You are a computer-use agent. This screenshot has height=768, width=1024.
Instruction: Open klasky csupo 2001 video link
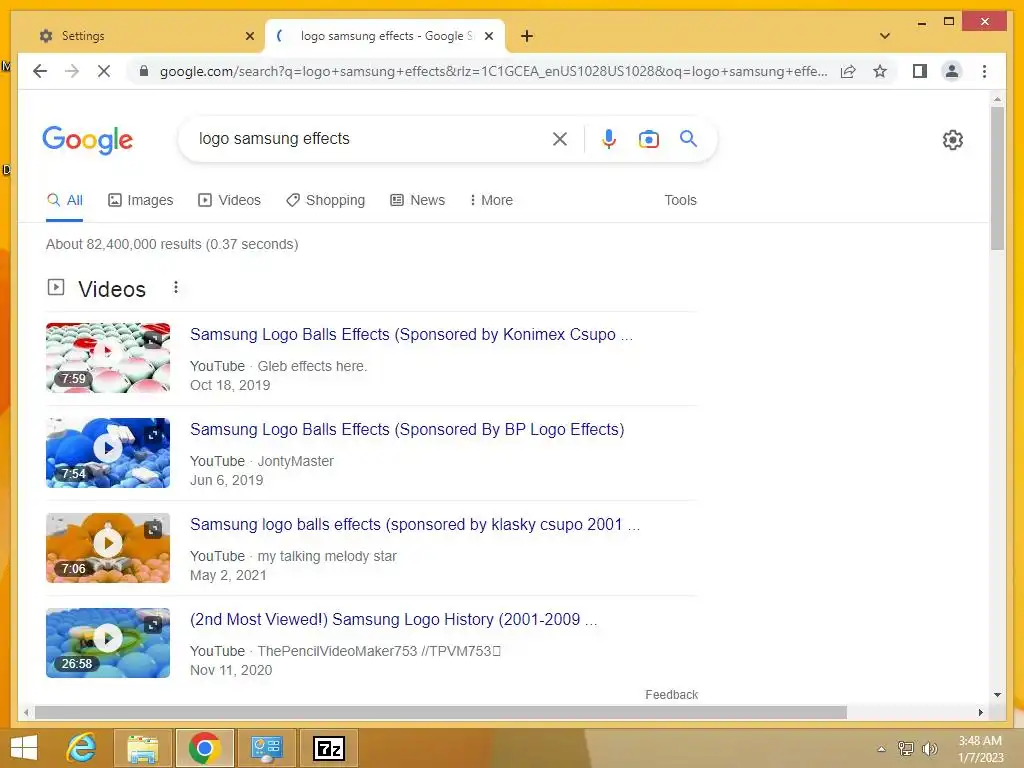coord(415,524)
